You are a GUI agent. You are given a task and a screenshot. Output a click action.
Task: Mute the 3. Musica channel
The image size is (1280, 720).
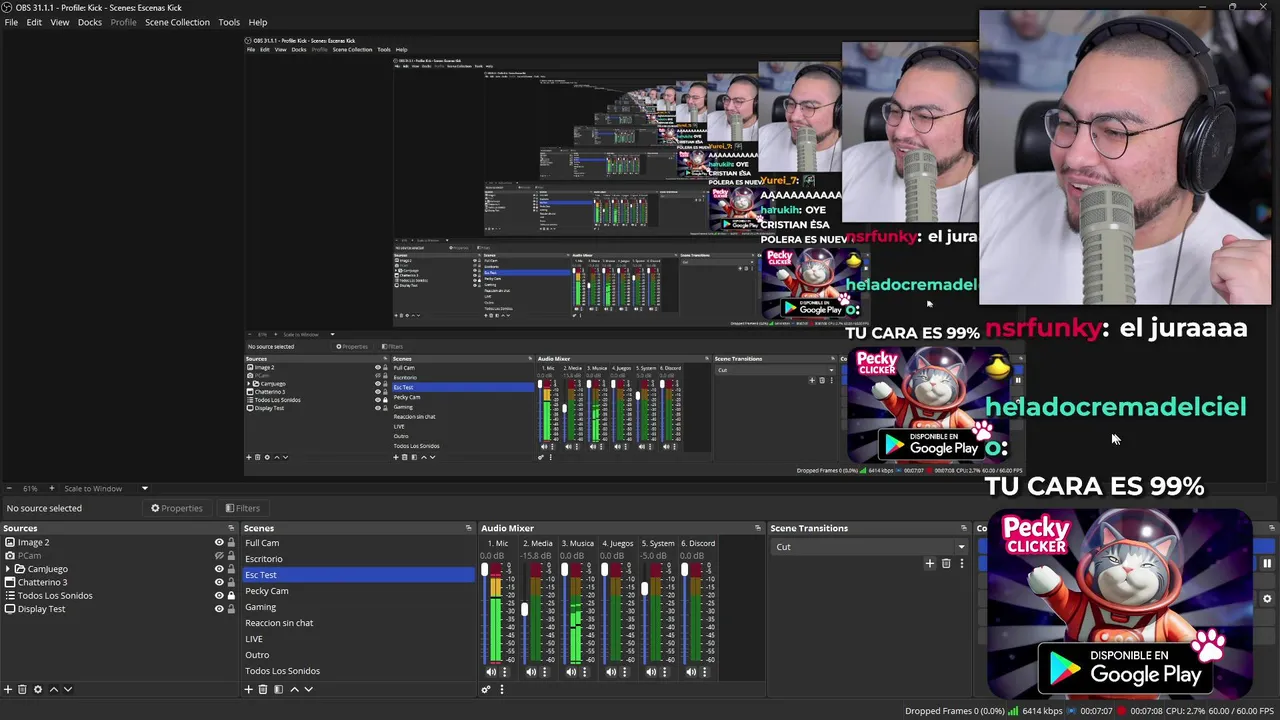pyautogui.click(x=571, y=672)
